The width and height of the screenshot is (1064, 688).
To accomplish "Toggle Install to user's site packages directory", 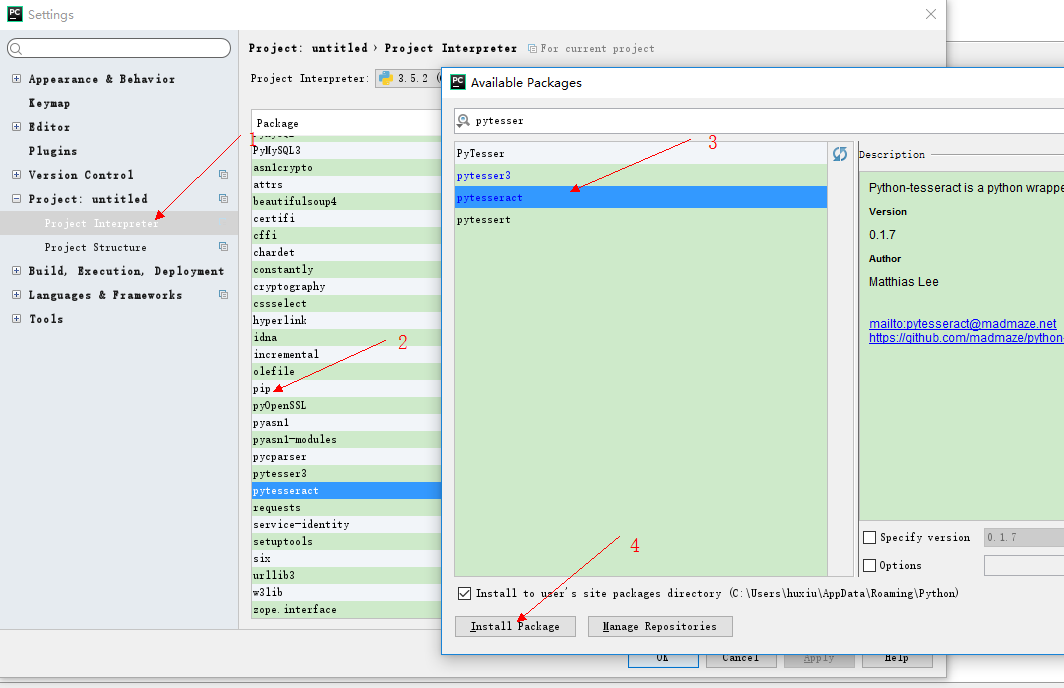I will pyautogui.click(x=464, y=593).
